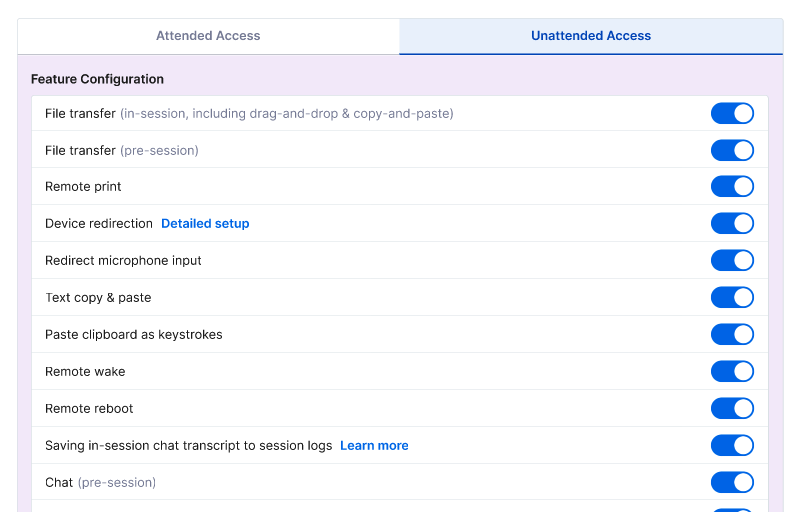Click the Feature Configuration heading
802x512 pixels.
[x=97, y=79]
